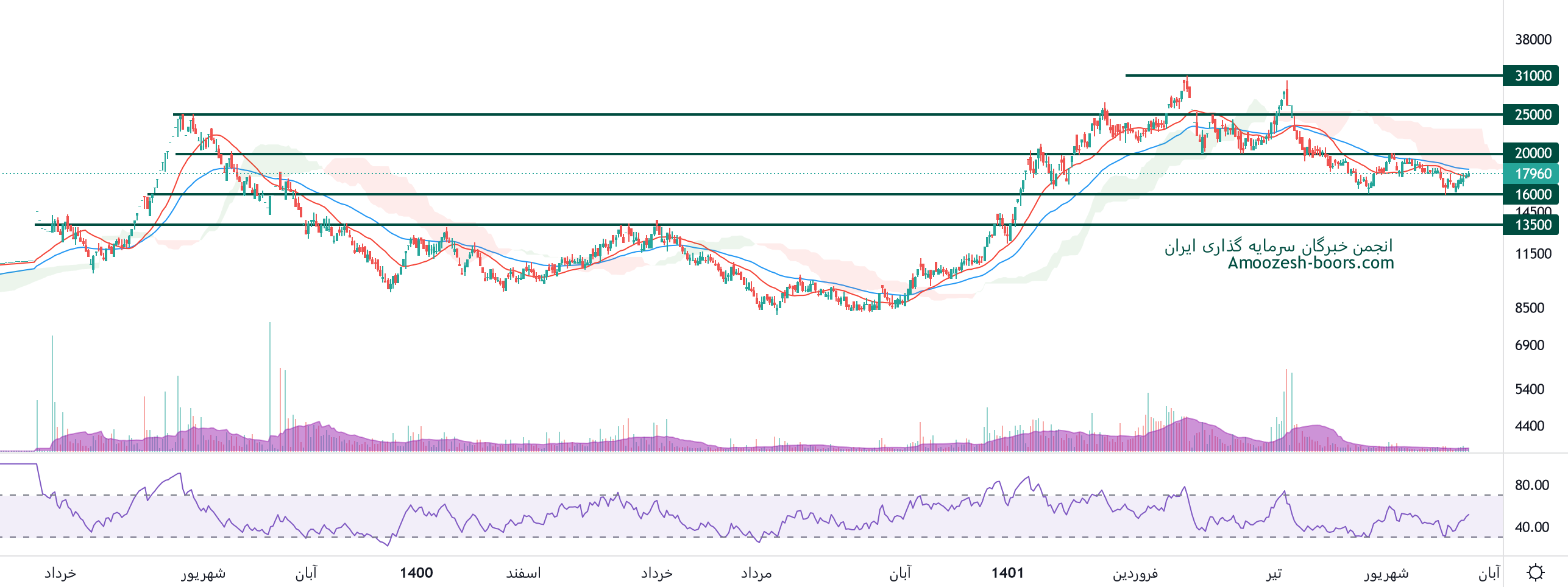Select the RSI 80.00 scale value

1531,485
